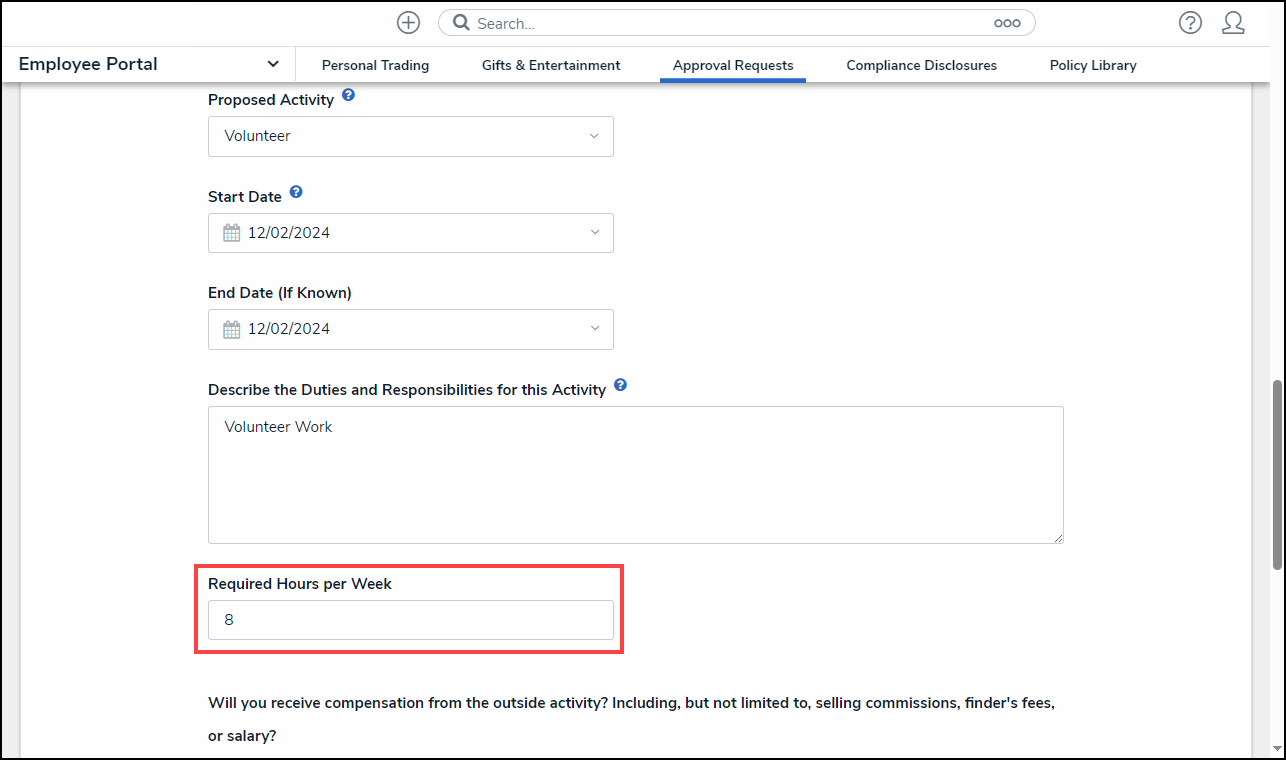Switch to the Personal Trading tab
The height and width of the screenshot is (760, 1286).
375,65
